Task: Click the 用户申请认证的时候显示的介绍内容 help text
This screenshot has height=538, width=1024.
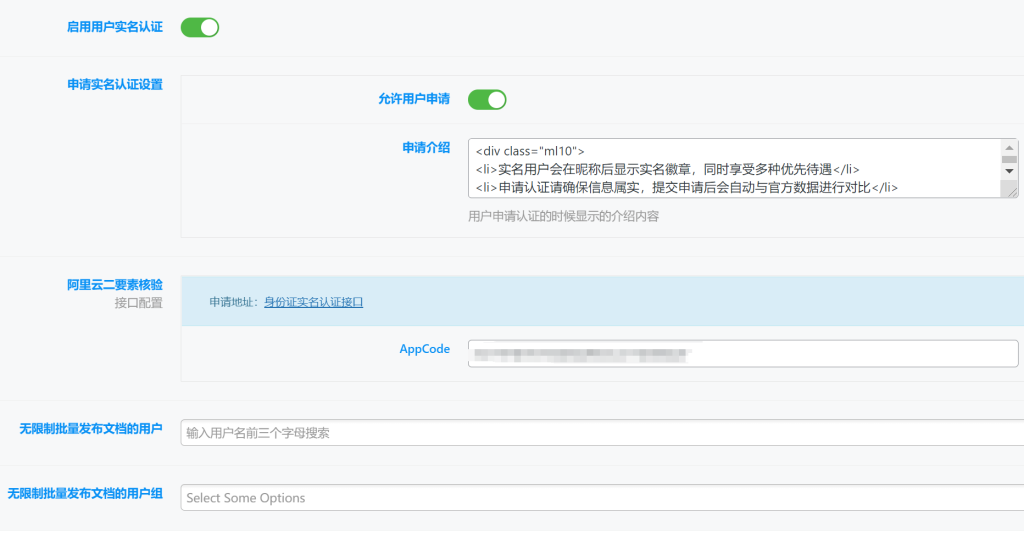Action: (x=563, y=216)
